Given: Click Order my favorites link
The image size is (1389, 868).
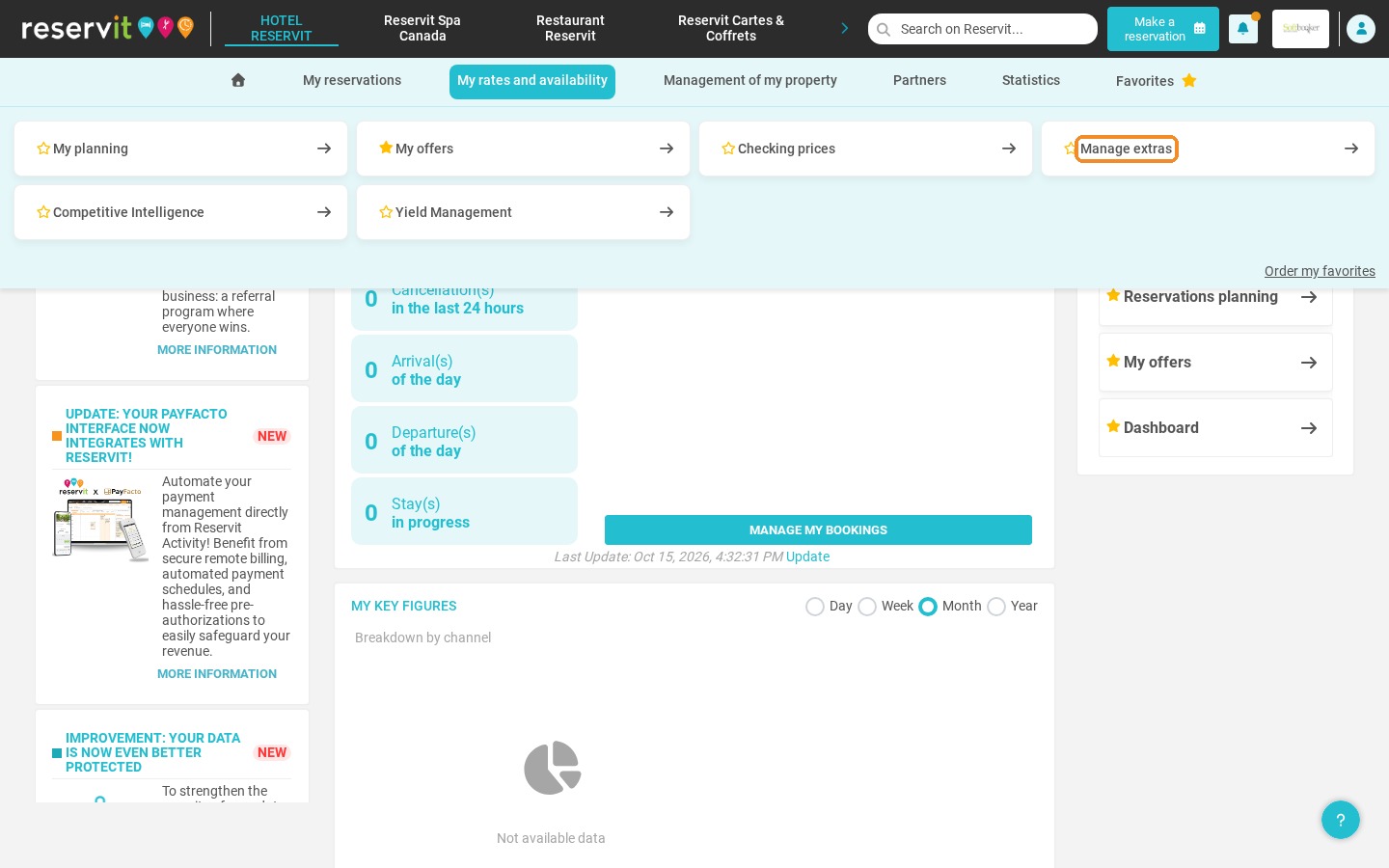Looking at the screenshot, I should coord(1320,271).
